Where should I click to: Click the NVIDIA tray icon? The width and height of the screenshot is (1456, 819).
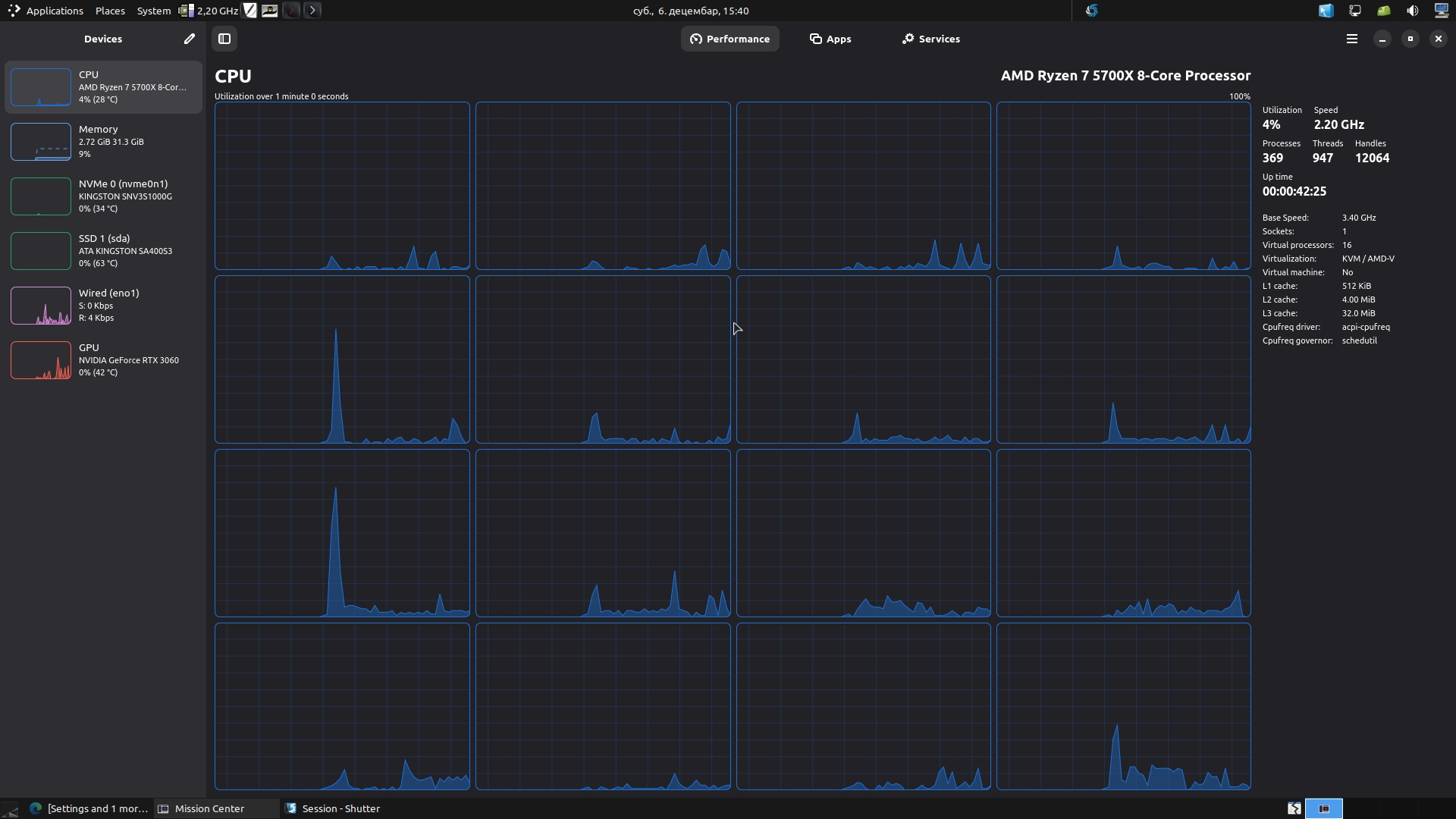click(1384, 11)
